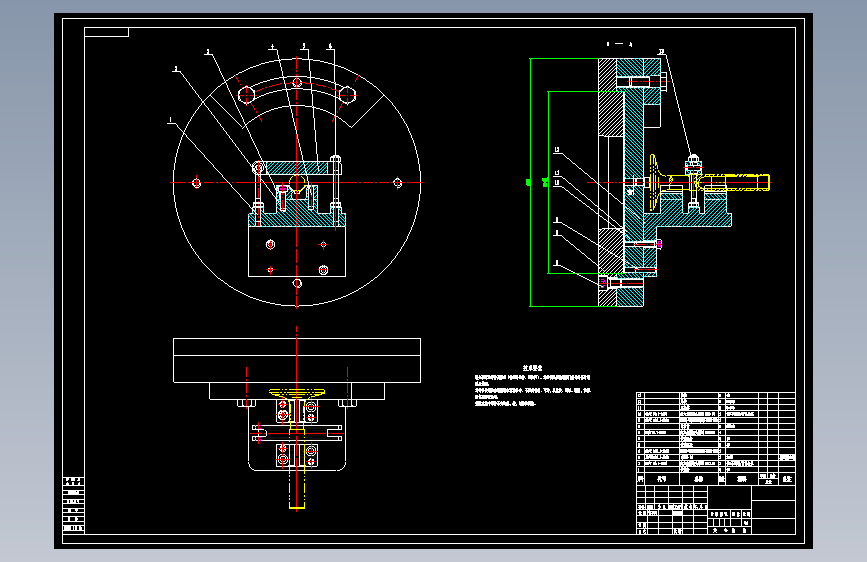Select the parts list header row in the title block
The width and height of the screenshot is (867, 562).
tap(716, 479)
